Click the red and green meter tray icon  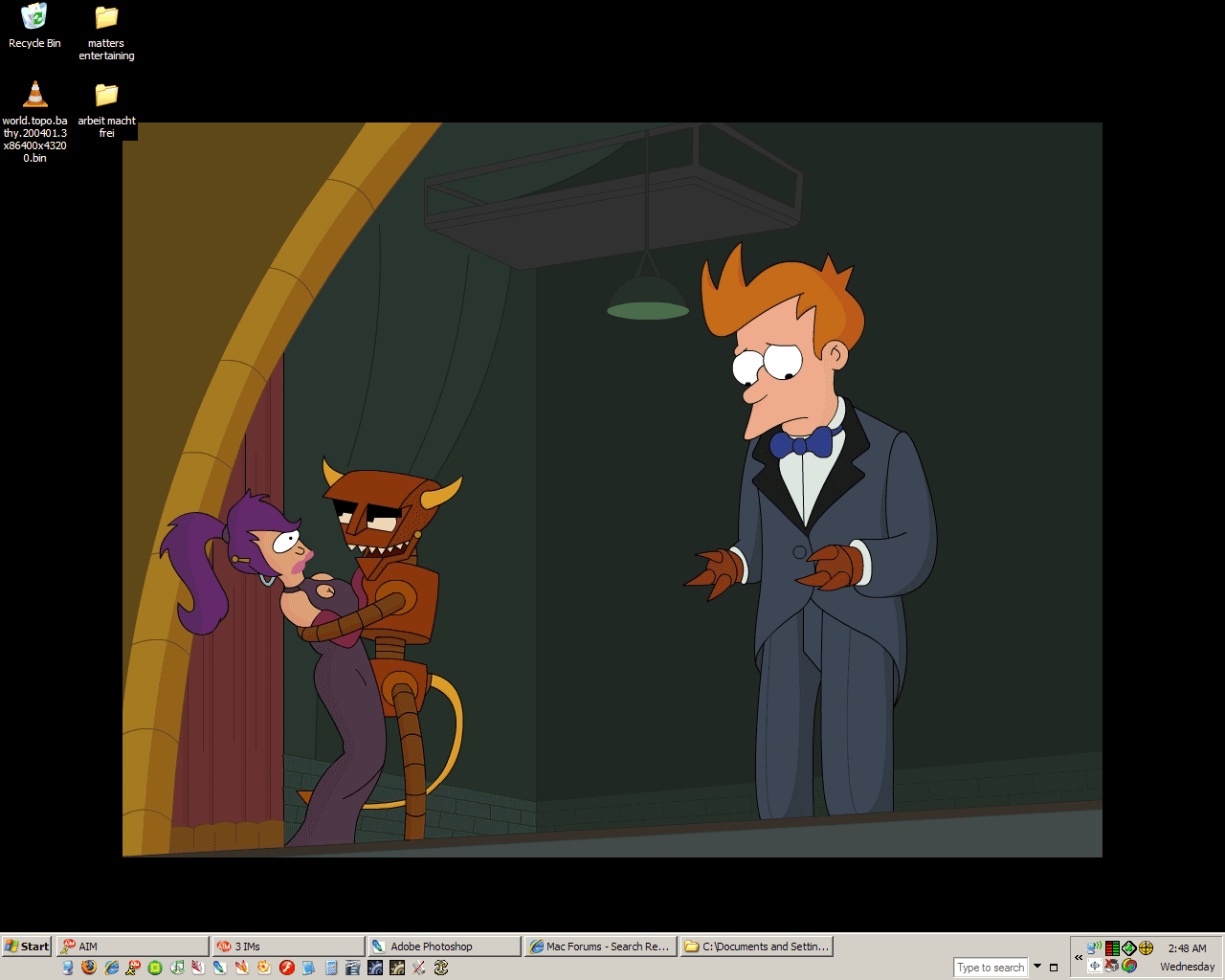(1112, 948)
